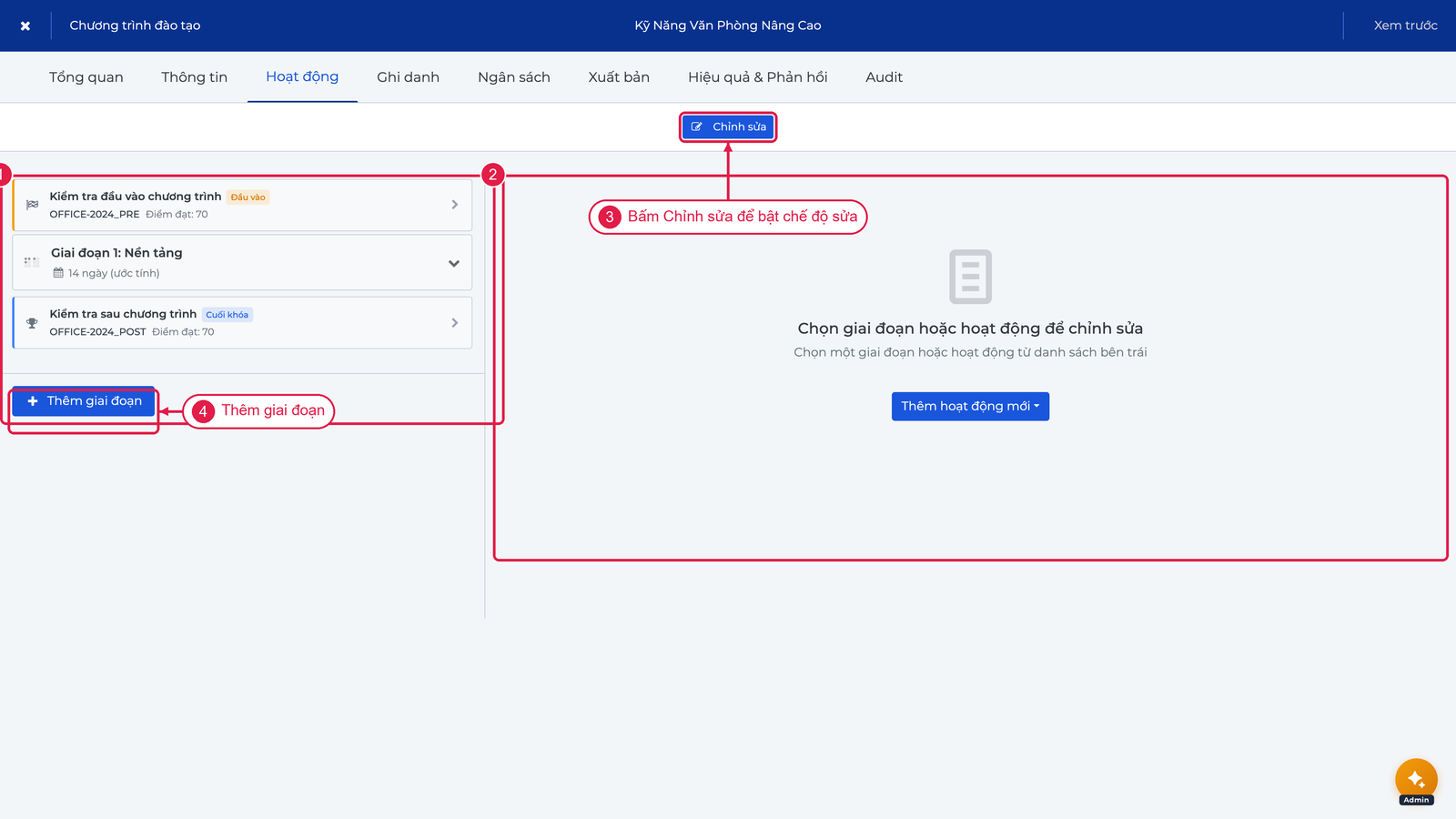Screen dimensions: 1456x819
Task: Click Kỹ Năng Văn Phòng Nâng Cao title
Action: click(x=728, y=25)
